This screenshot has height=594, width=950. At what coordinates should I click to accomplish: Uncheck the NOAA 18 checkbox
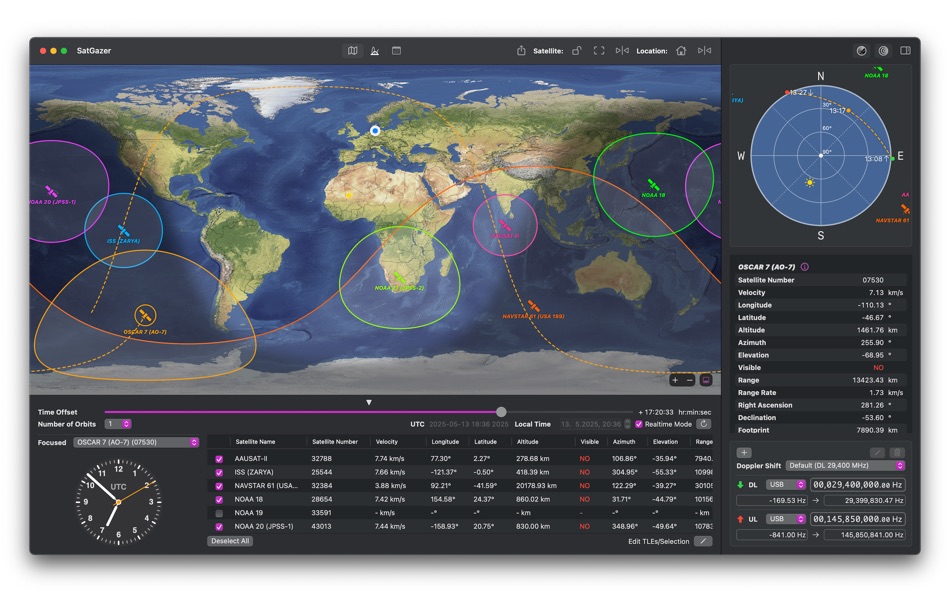[x=219, y=499]
